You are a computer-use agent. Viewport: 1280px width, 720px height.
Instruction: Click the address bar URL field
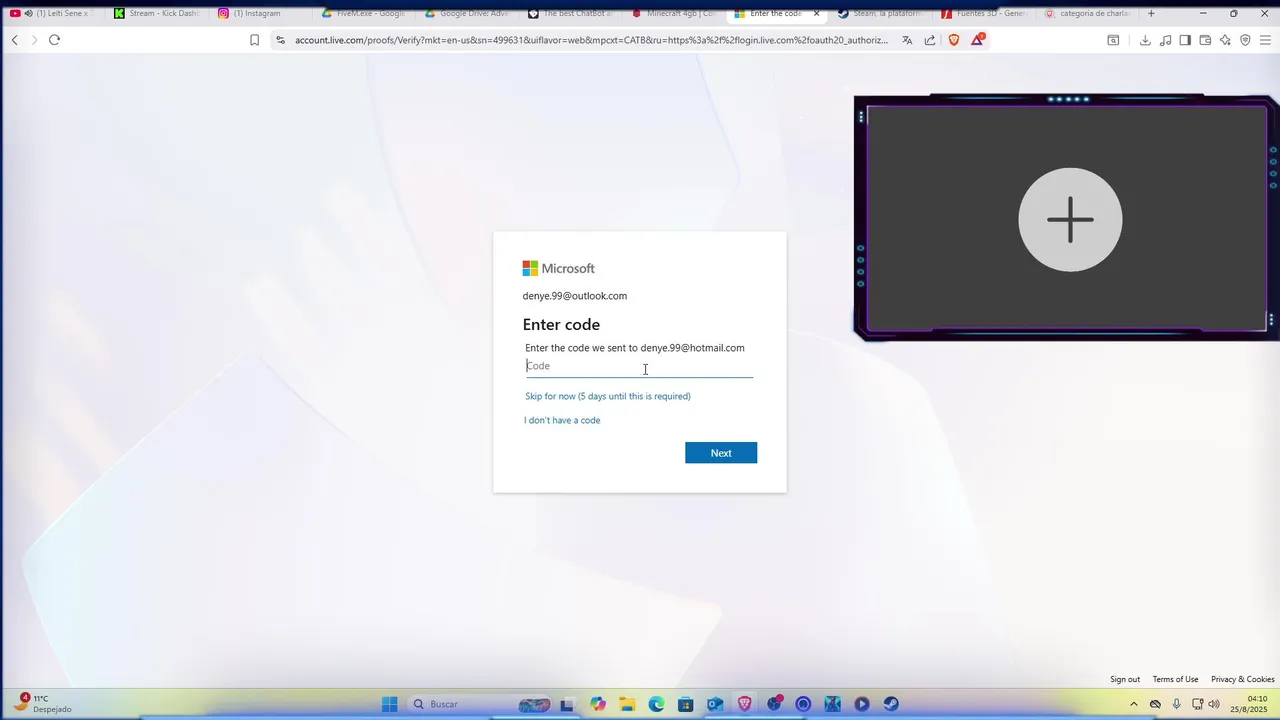pos(590,40)
